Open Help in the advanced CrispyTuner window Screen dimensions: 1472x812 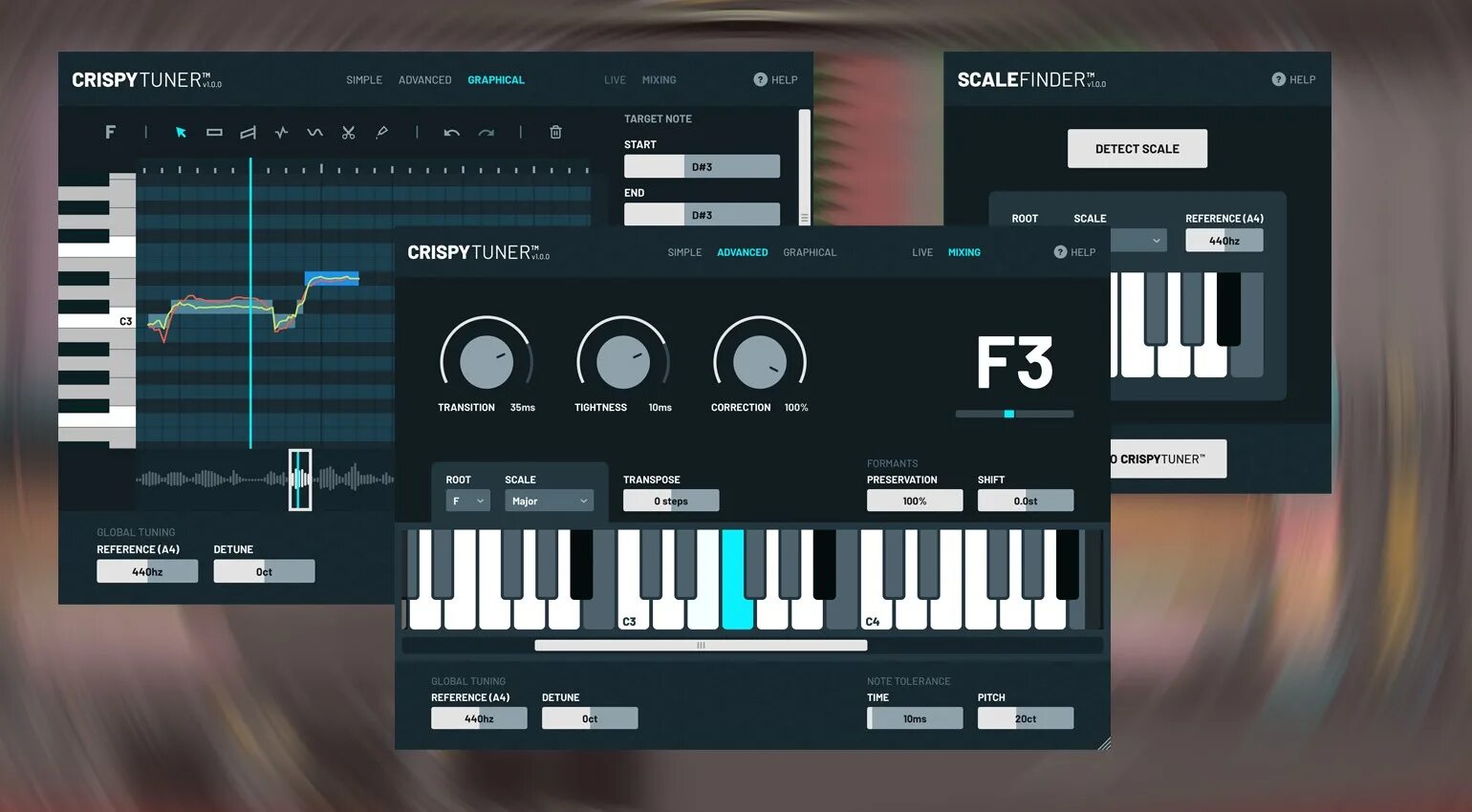pos(1074,252)
